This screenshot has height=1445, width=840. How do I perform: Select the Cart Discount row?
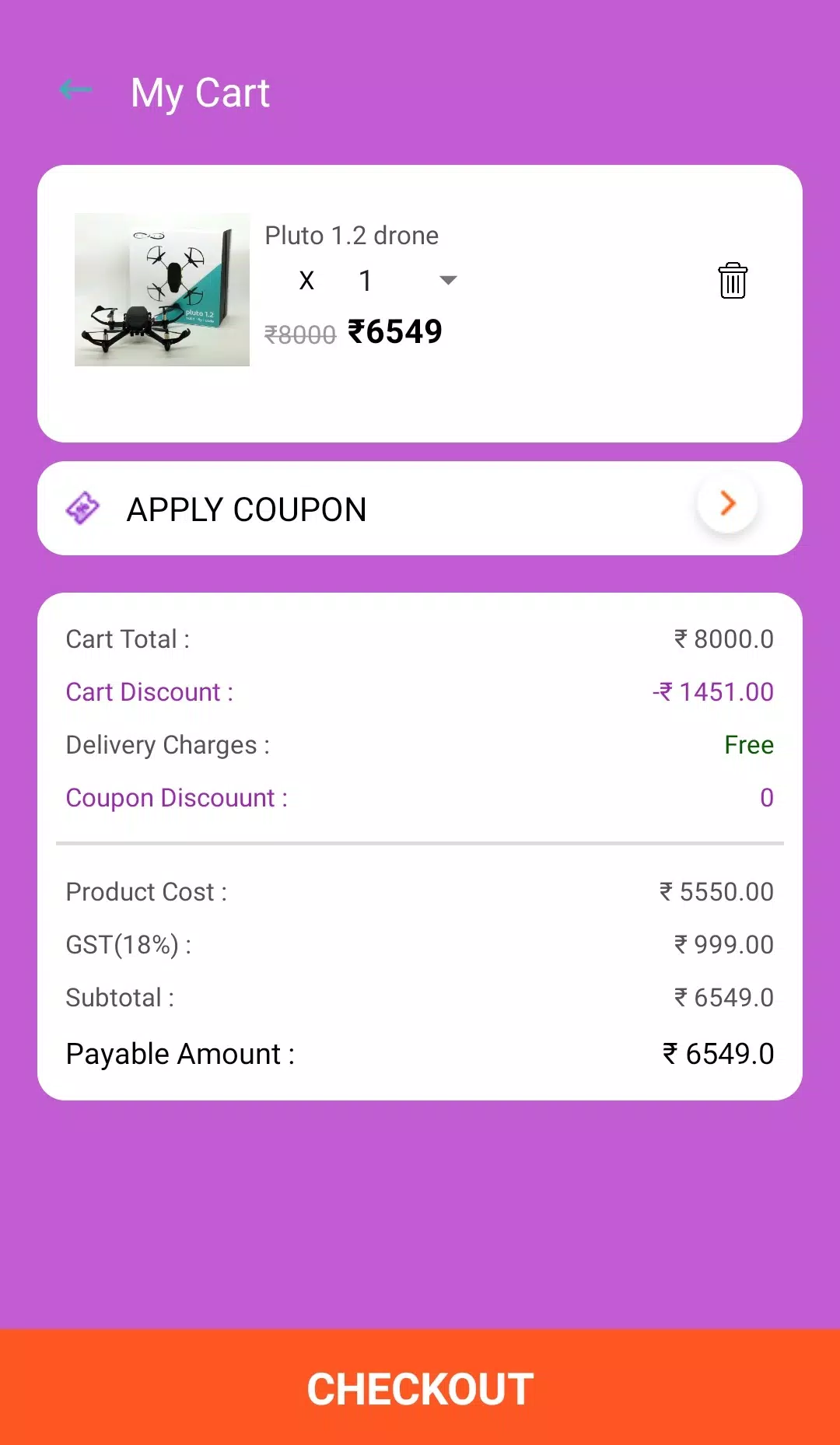click(420, 691)
